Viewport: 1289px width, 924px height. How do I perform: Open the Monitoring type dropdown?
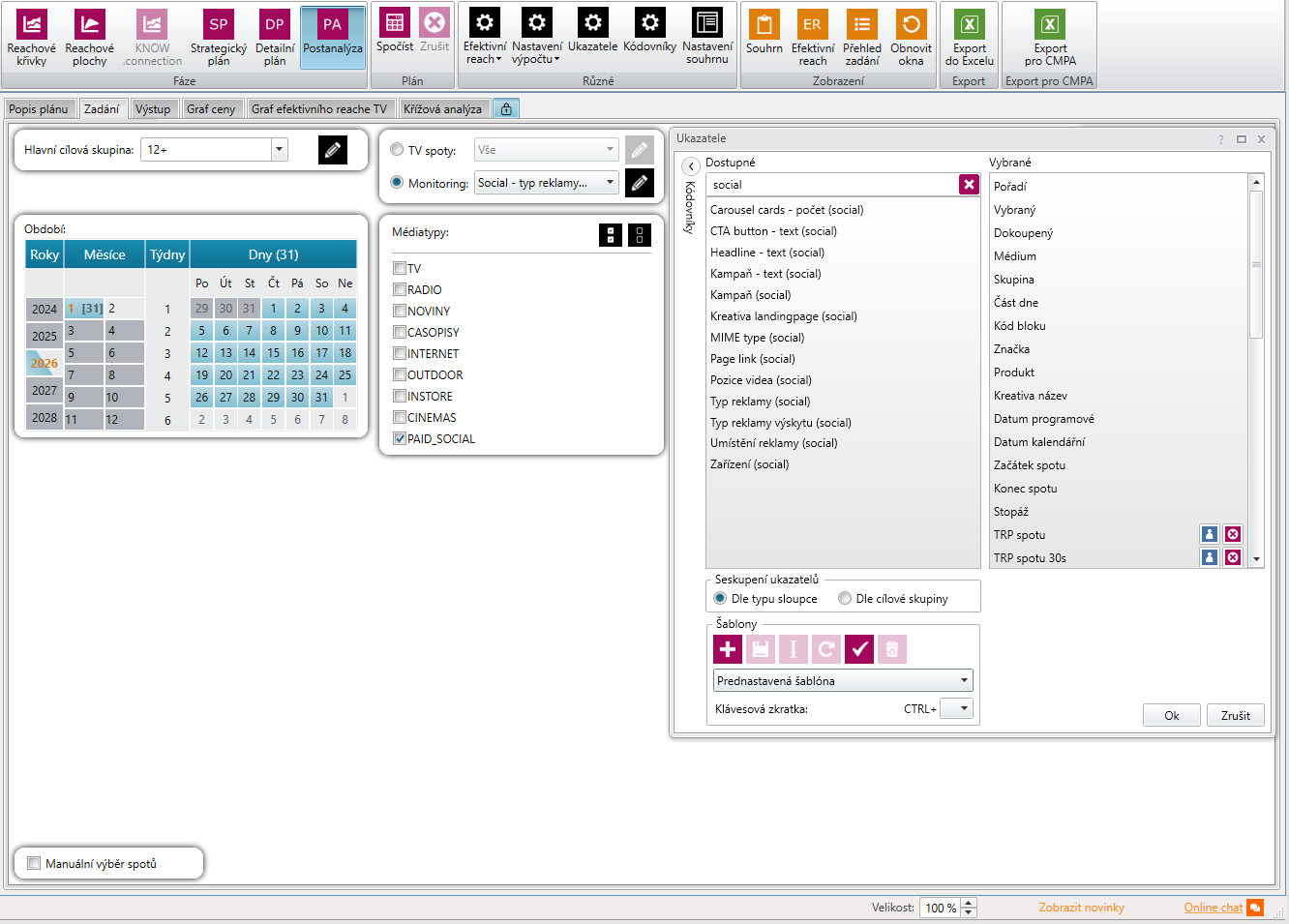(x=610, y=183)
